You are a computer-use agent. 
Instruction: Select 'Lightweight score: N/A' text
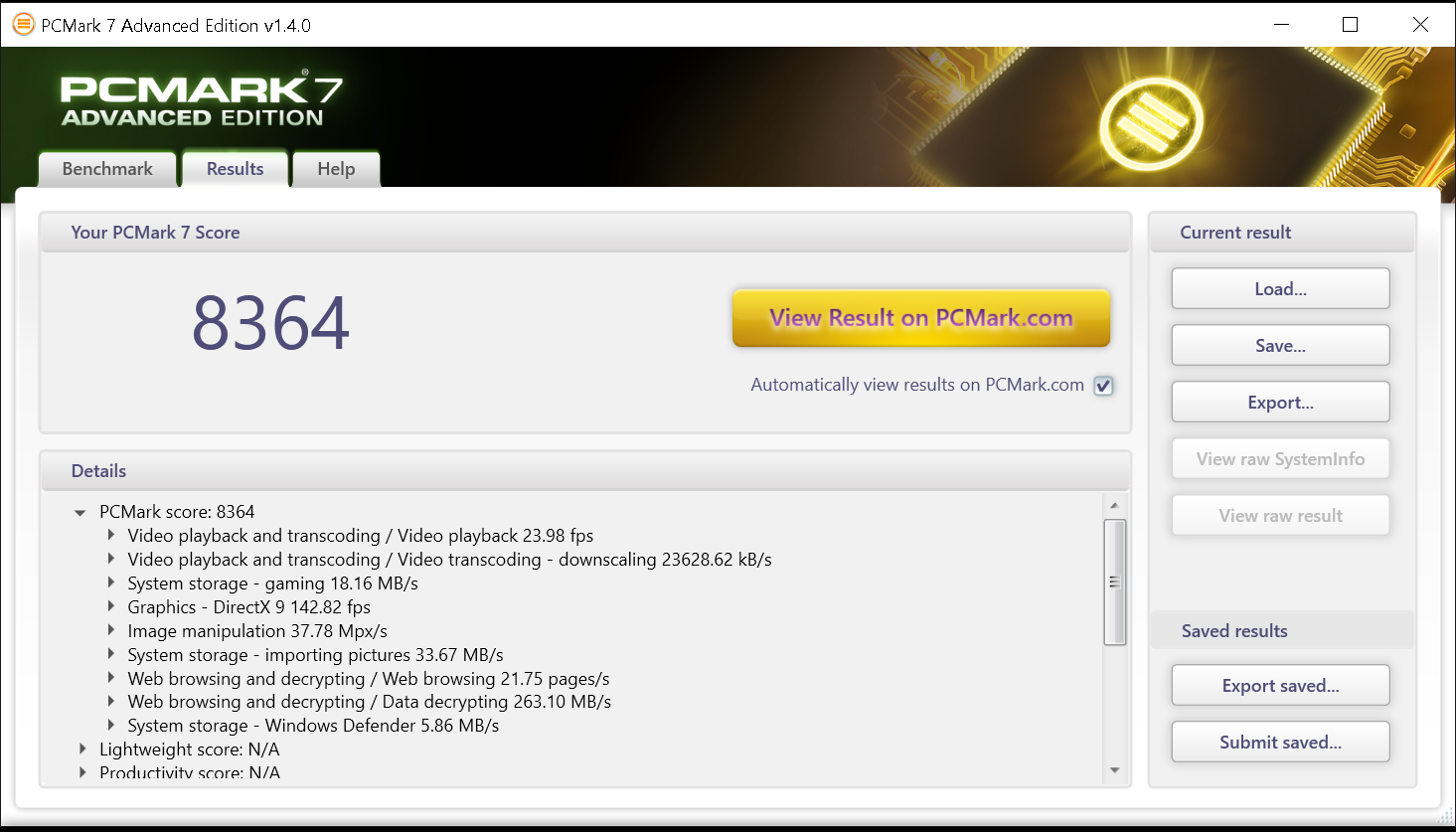click(189, 749)
